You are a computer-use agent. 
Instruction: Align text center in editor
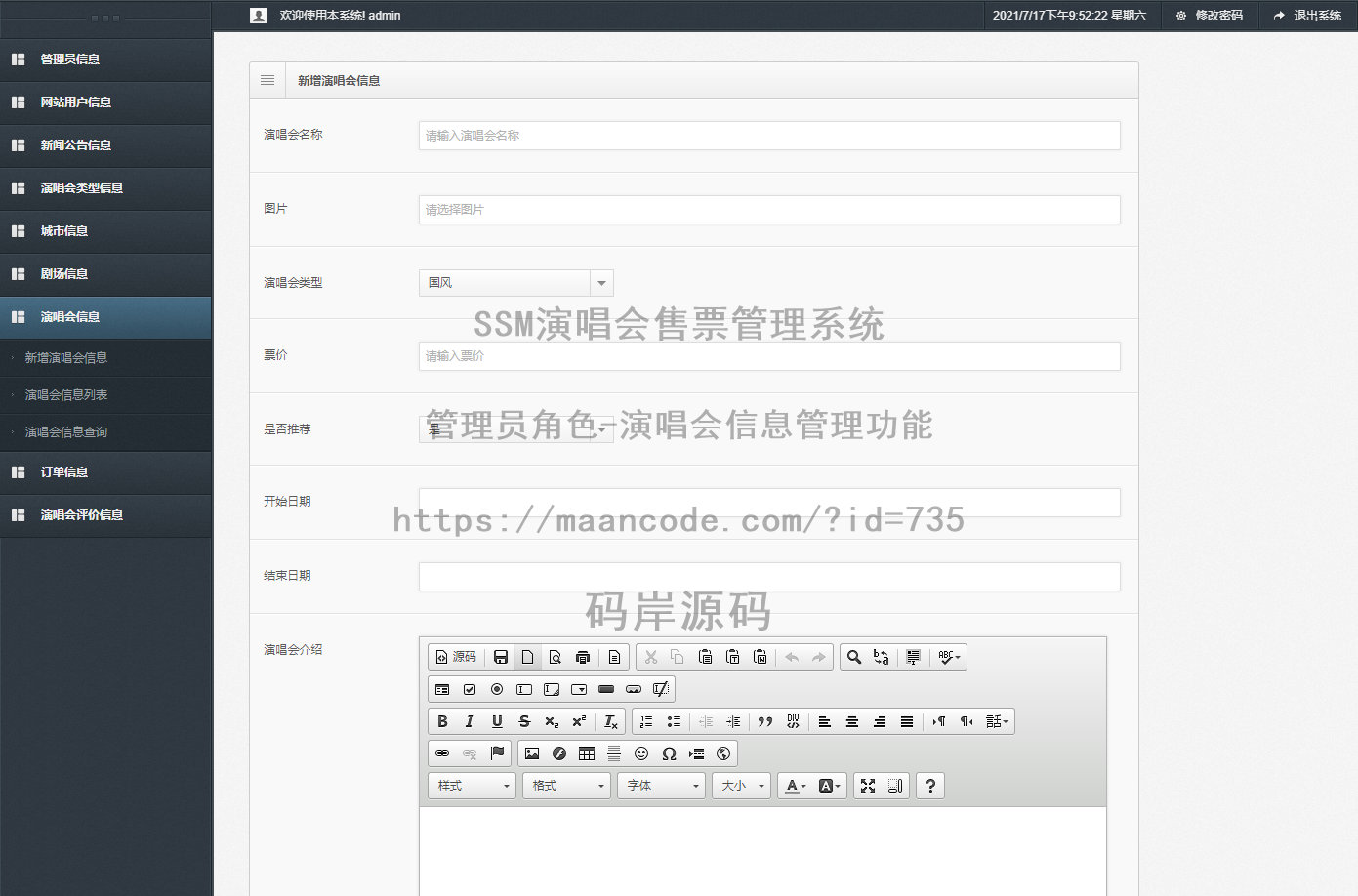click(852, 721)
